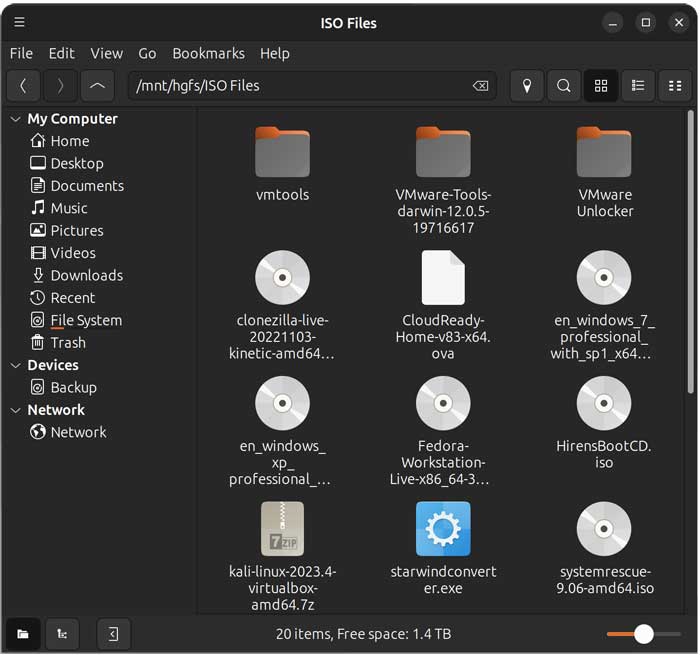Click the 'vmtools' file name label

pyautogui.click(x=282, y=195)
